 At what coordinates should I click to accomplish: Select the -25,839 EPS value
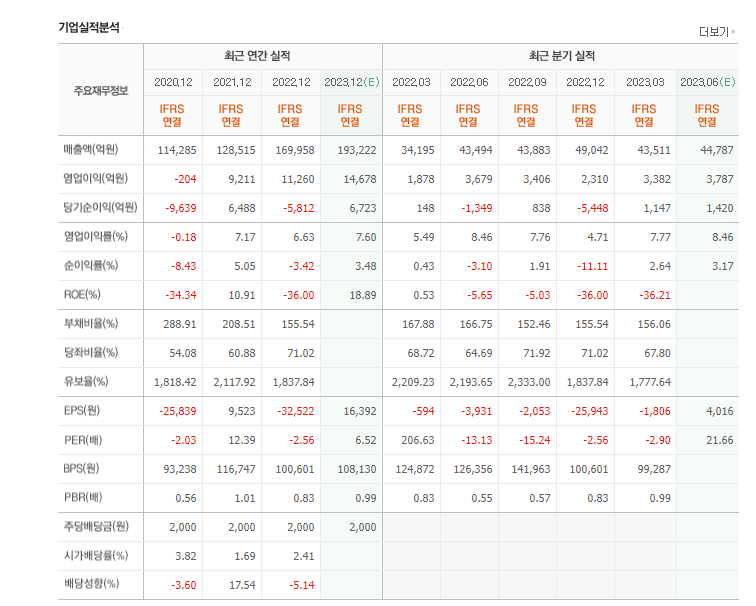click(x=178, y=411)
